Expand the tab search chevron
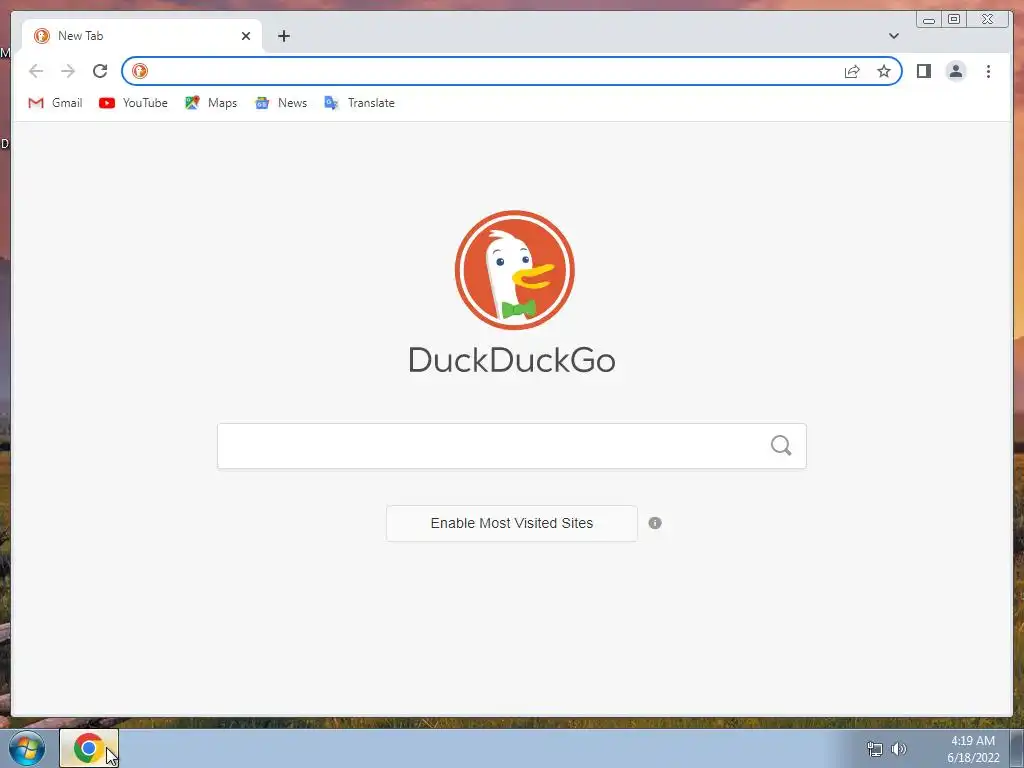The width and height of the screenshot is (1024, 768). pyautogui.click(x=894, y=36)
